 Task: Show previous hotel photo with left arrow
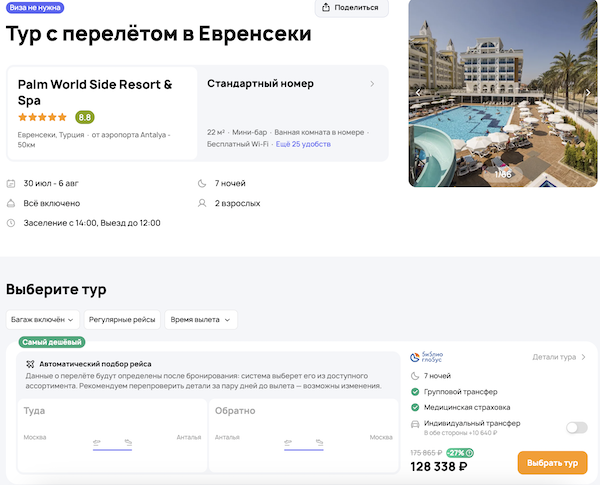click(419, 93)
